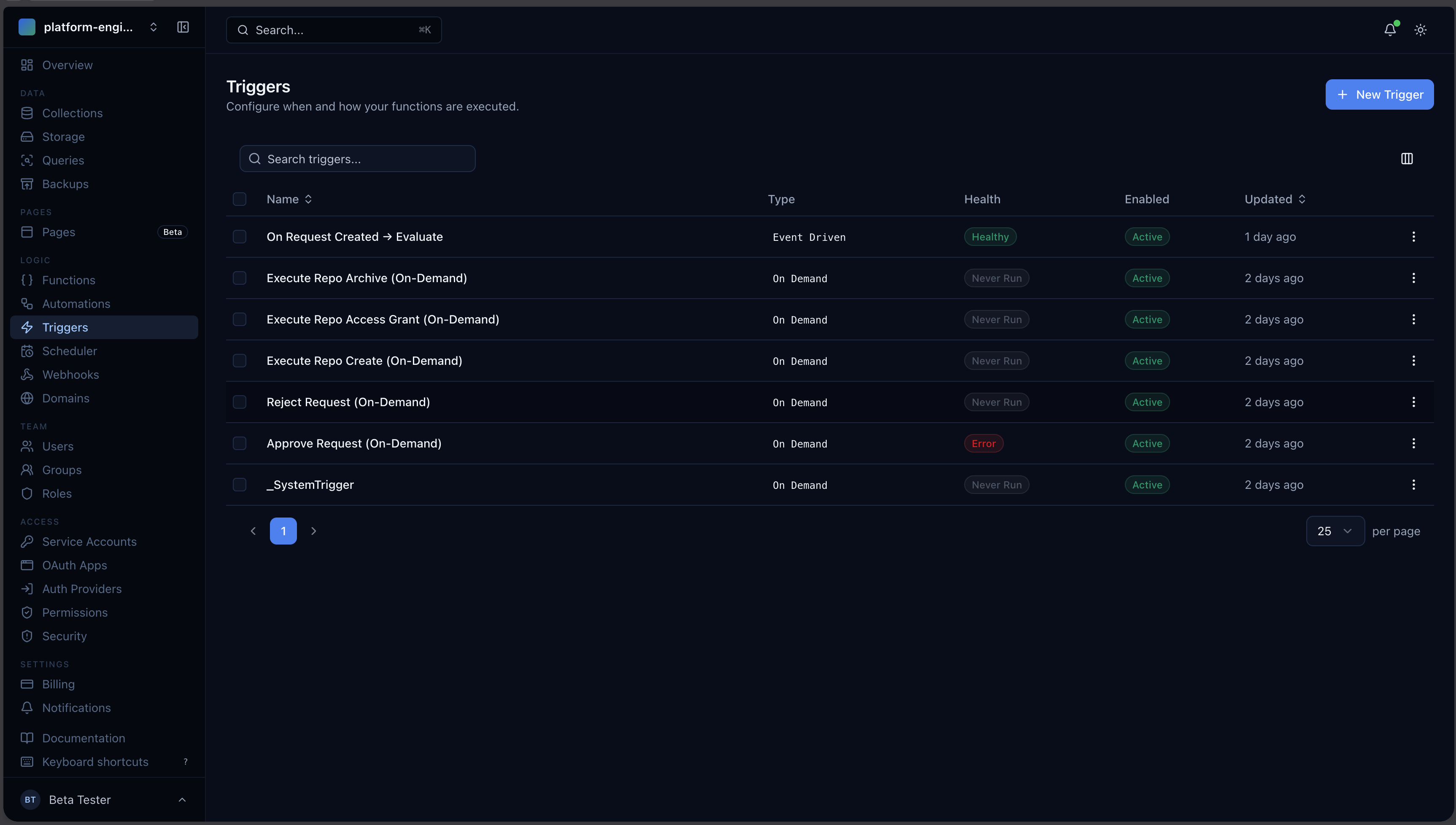The width and height of the screenshot is (1456, 825).
Task: Open row menu for On Request Created trigger
Action: (x=1413, y=237)
